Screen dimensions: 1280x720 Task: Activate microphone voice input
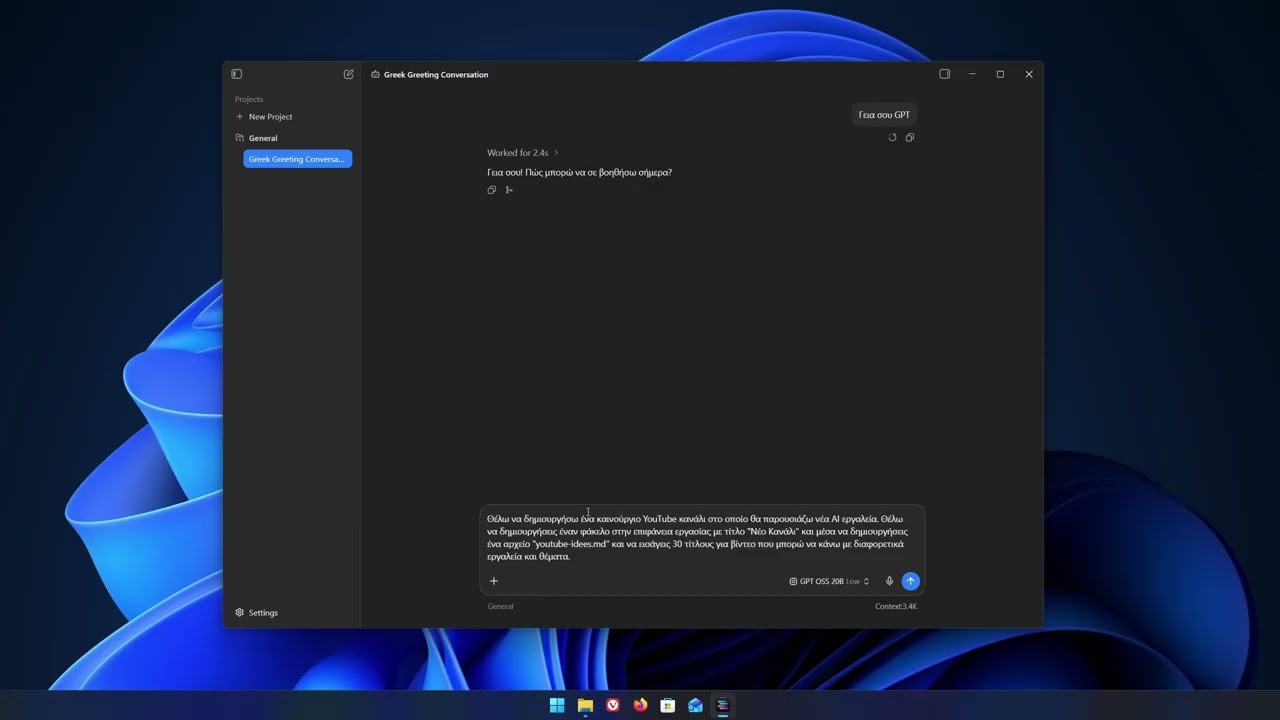pyautogui.click(x=889, y=581)
